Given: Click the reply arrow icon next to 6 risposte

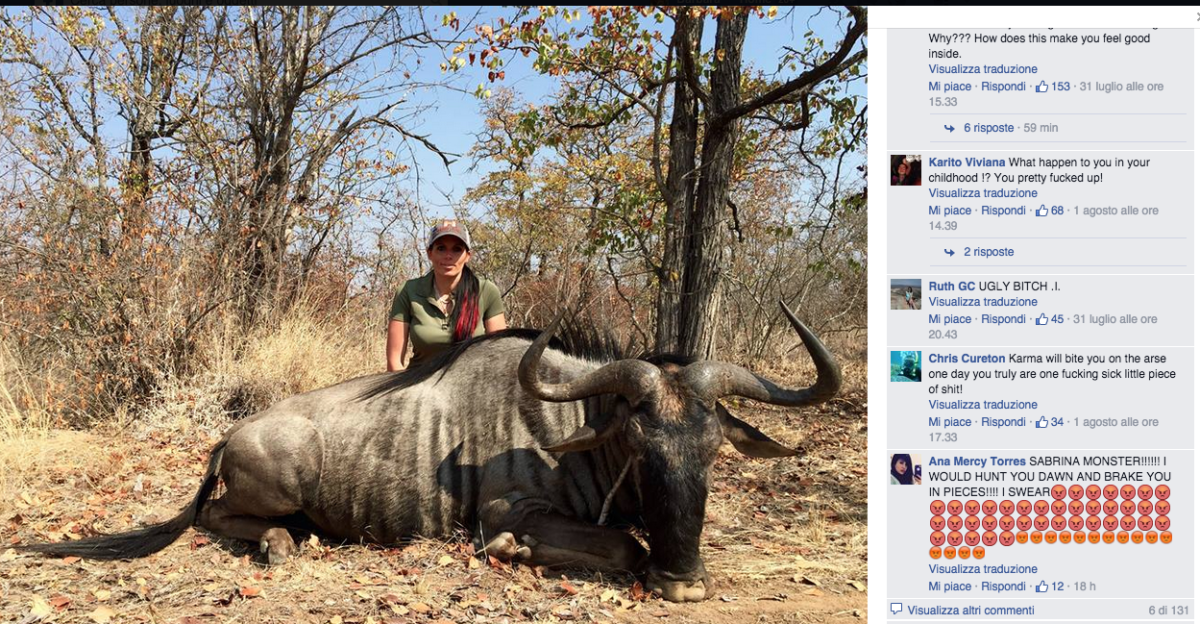Looking at the screenshot, I should pos(950,127).
